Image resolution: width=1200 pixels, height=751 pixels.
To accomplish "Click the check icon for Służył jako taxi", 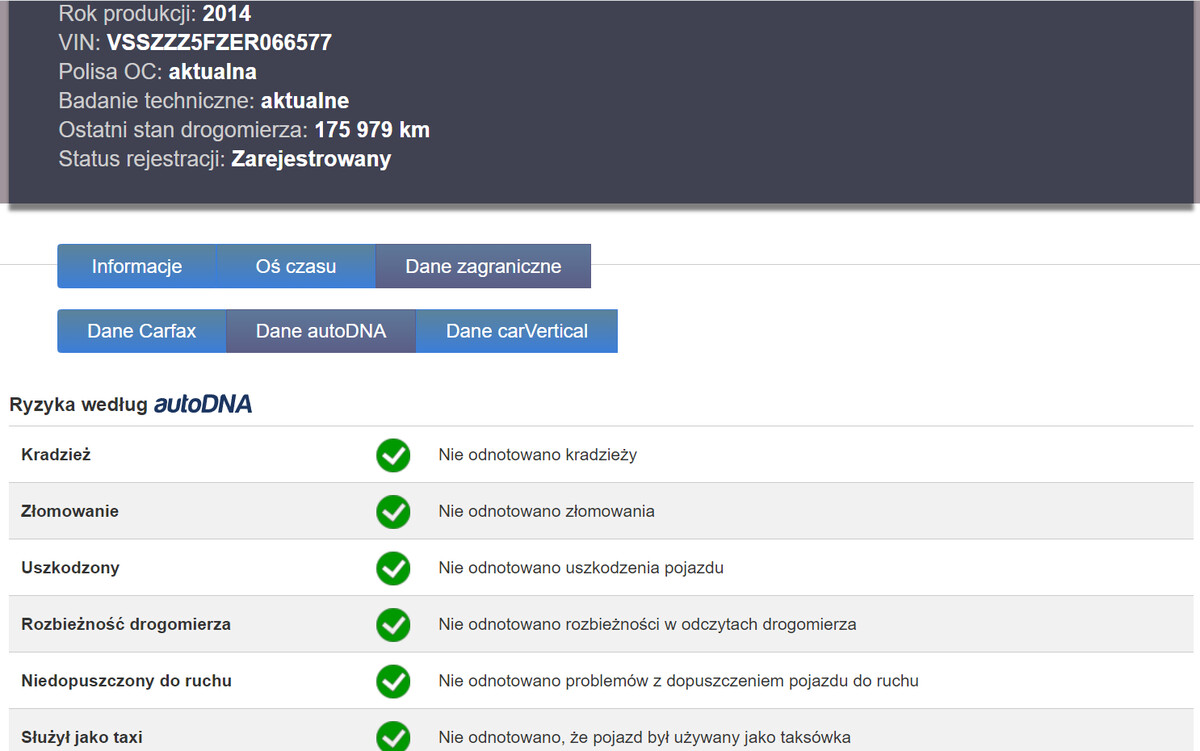I will coord(393,737).
